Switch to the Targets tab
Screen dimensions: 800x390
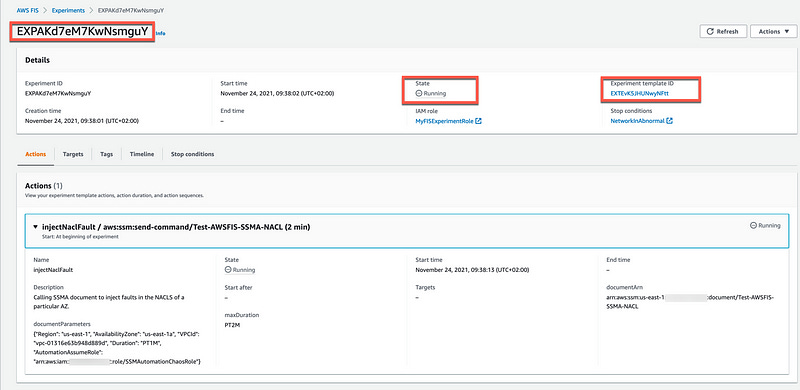[73, 154]
